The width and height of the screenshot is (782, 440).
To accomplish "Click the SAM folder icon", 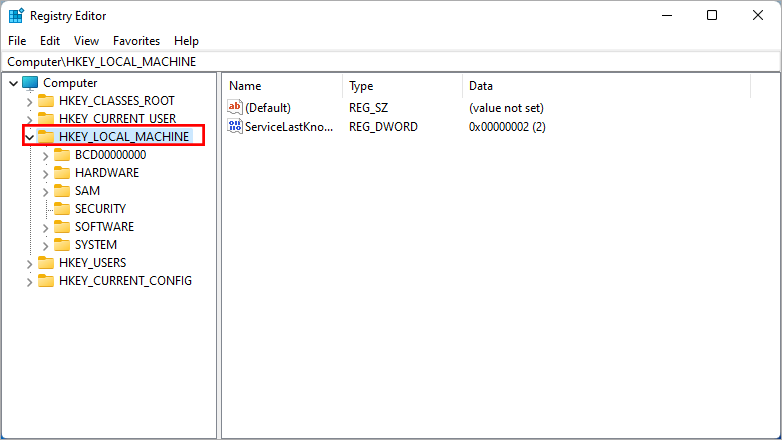I will click(62, 191).
